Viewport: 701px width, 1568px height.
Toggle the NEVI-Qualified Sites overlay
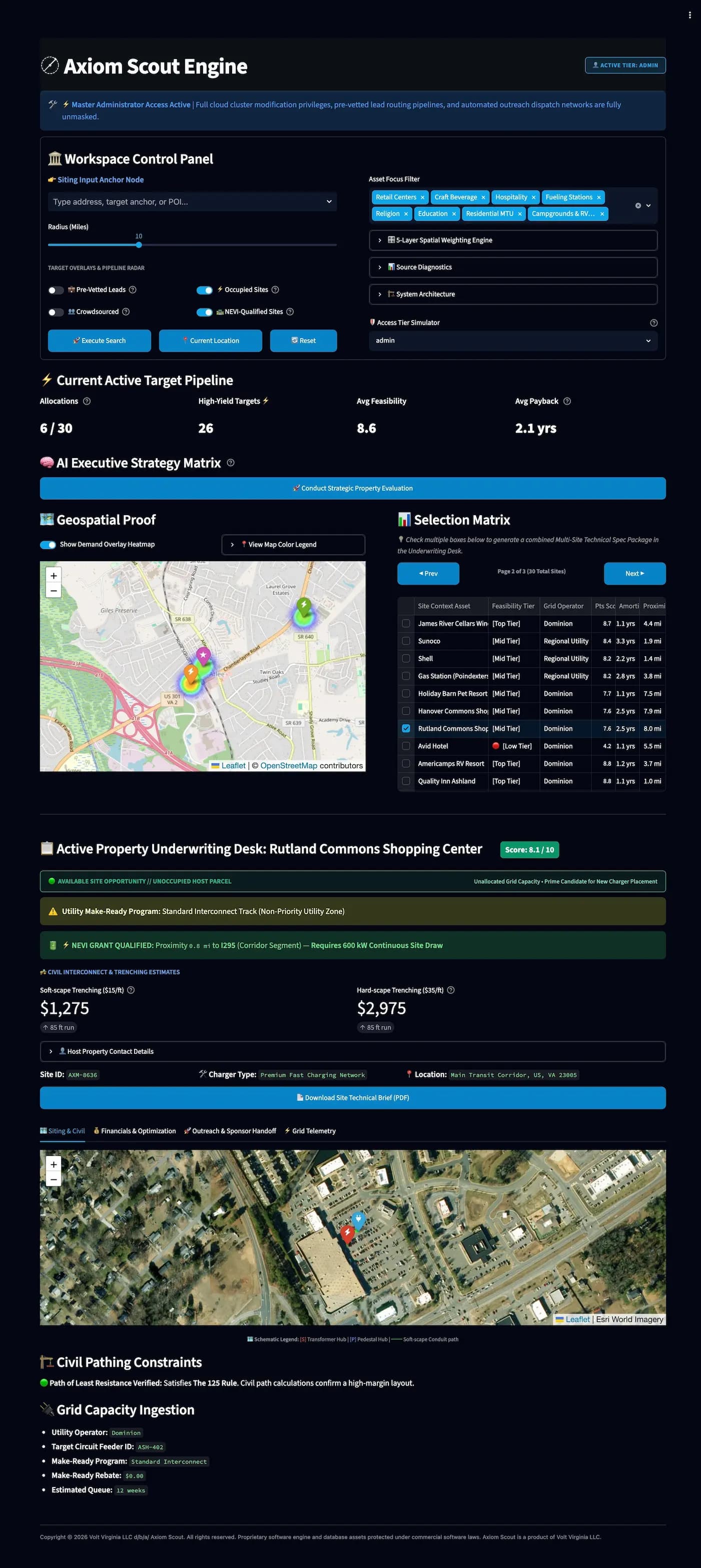pyautogui.click(x=205, y=312)
